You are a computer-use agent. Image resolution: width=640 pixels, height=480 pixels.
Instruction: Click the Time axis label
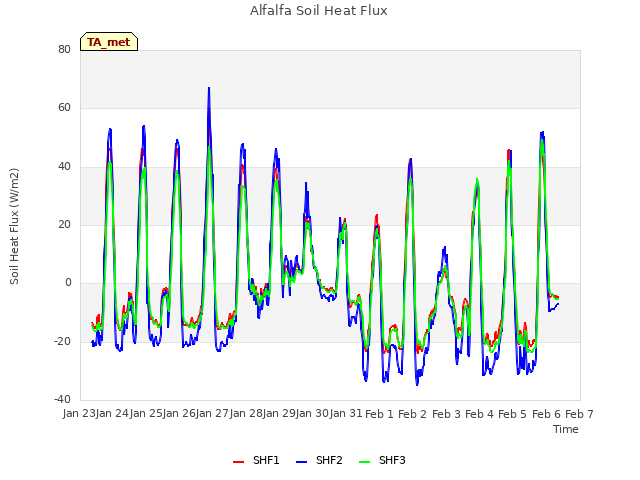(x=566, y=429)
